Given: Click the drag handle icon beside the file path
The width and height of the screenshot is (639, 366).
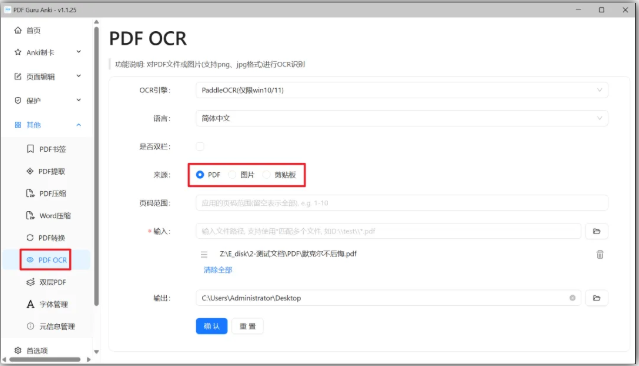Looking at the screenshot, I should pyautogui.click(x=204, y=255).
